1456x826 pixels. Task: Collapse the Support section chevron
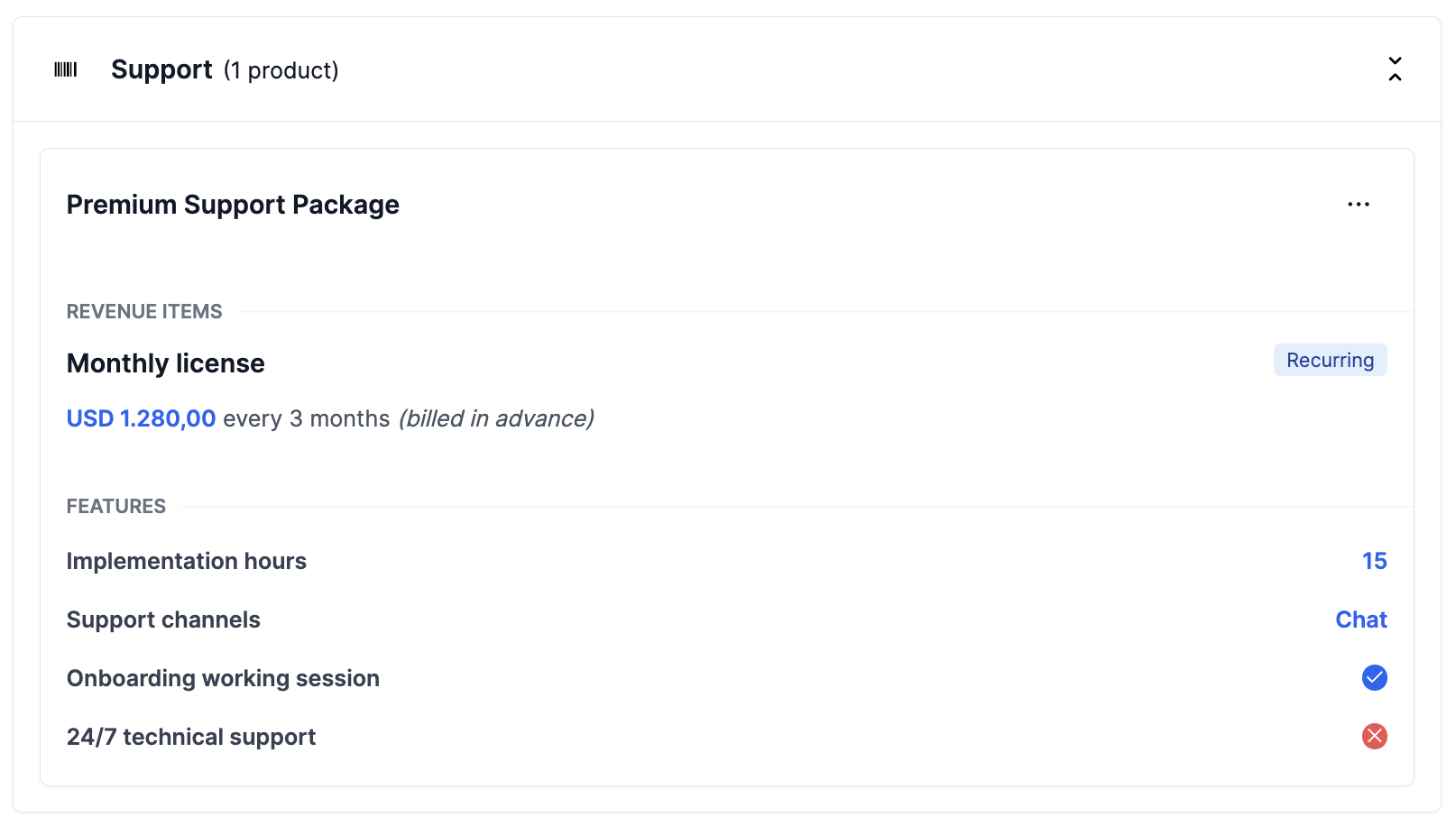pyautogui.click(x=1395, y=69)
